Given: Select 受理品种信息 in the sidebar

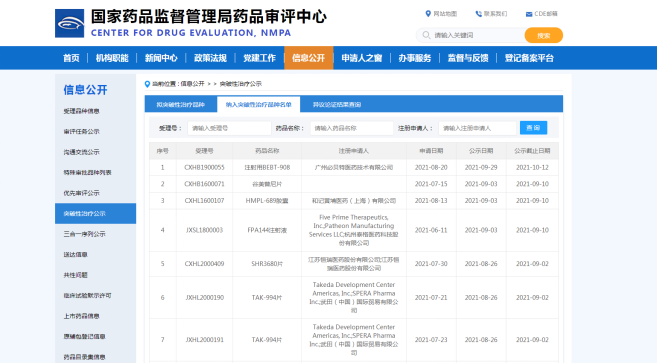Looking at the screenshot, I should tap(81, 111).
